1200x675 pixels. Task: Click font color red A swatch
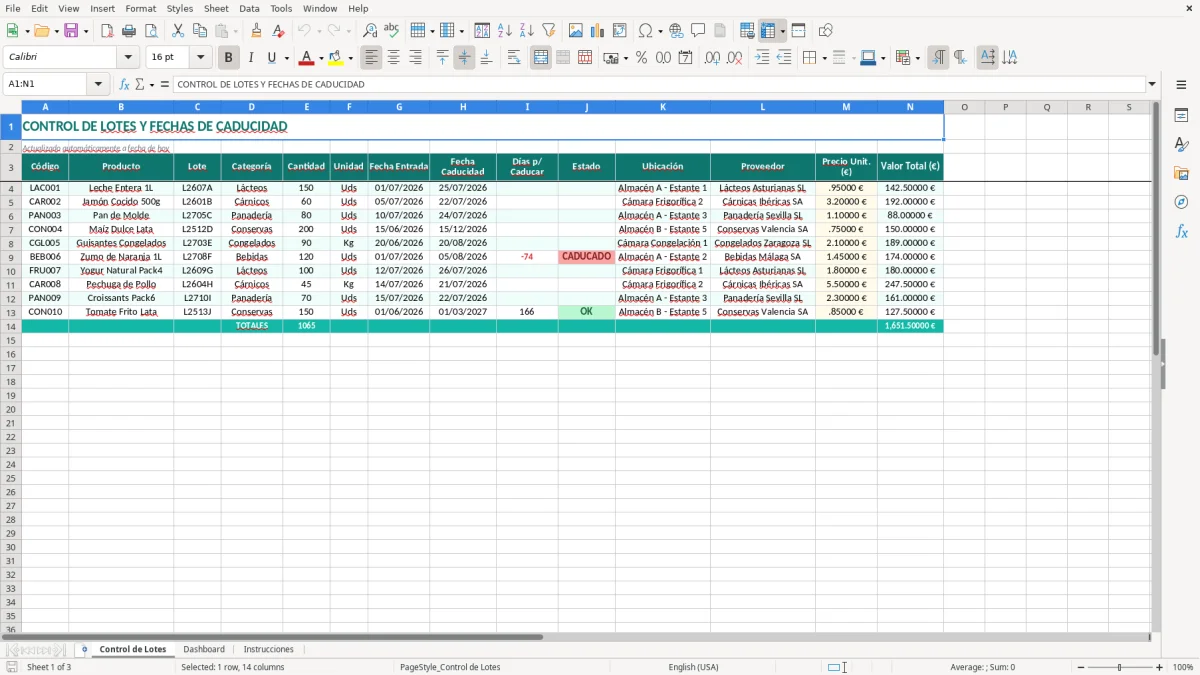pos(307,58)
